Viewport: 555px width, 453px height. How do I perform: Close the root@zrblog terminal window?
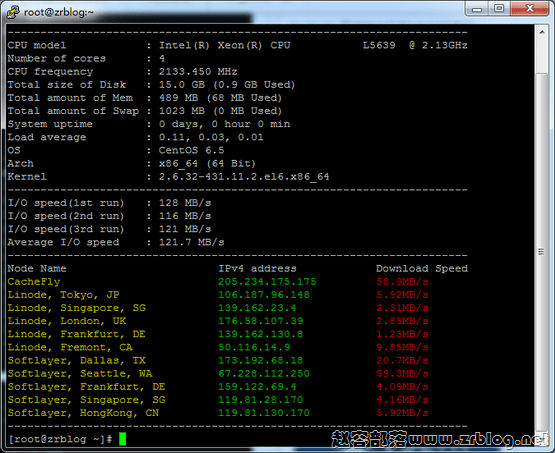[530, 9]
